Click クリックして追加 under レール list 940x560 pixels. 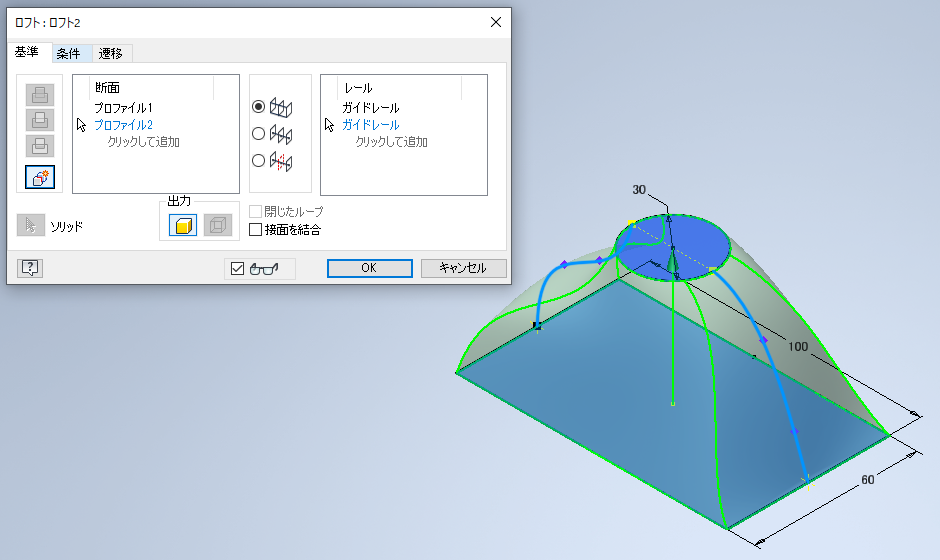391,142
